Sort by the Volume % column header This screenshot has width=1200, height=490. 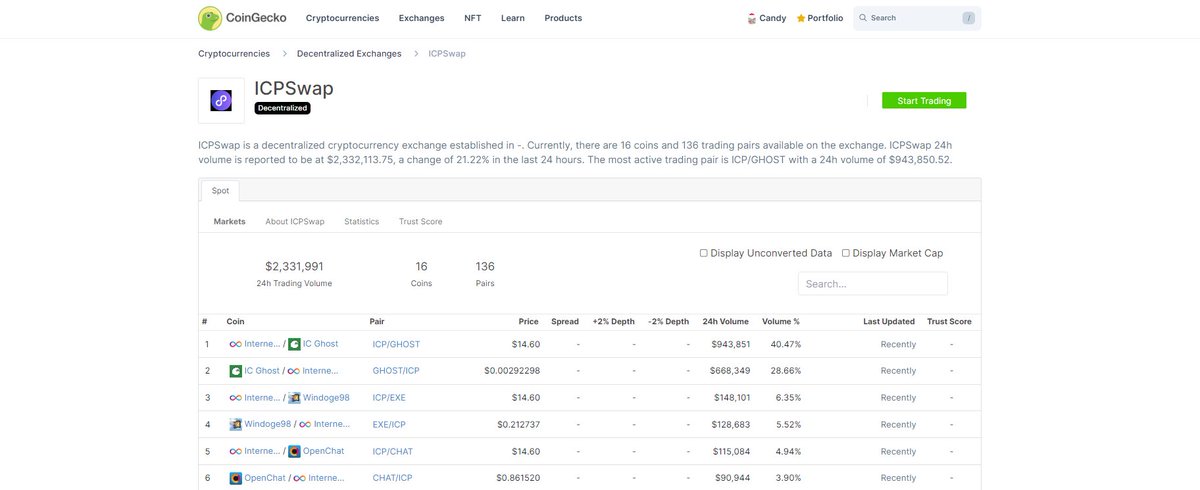pyautogui.click(x=781, y=322)
